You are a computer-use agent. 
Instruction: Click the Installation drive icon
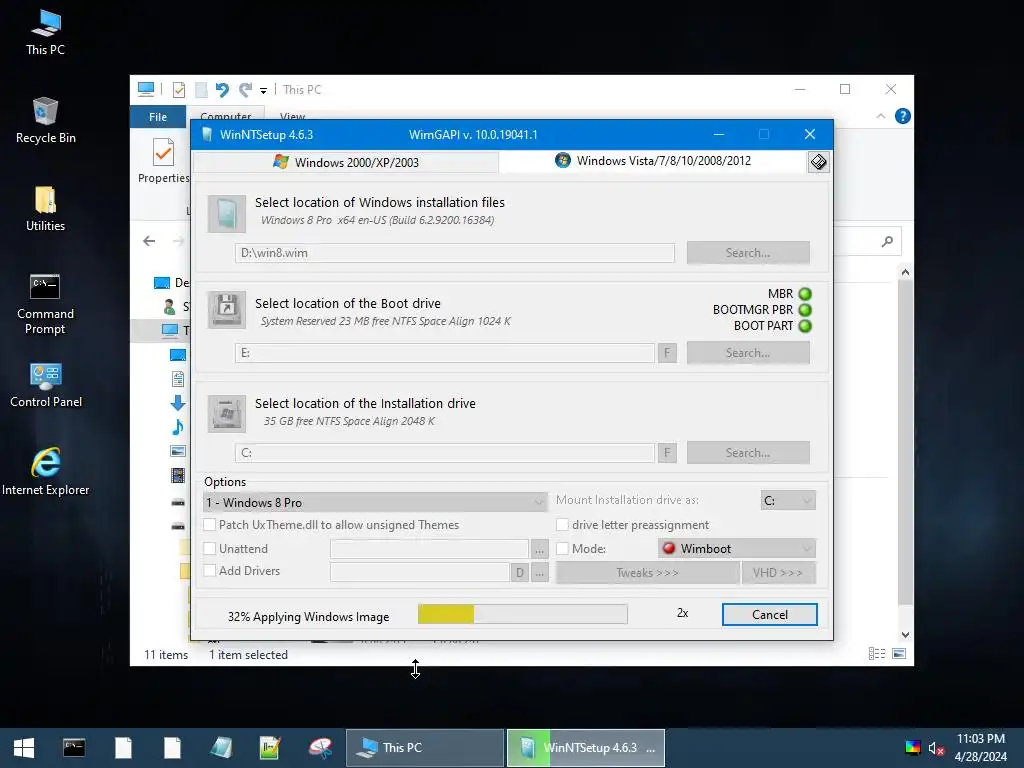(x=227, y=413)
